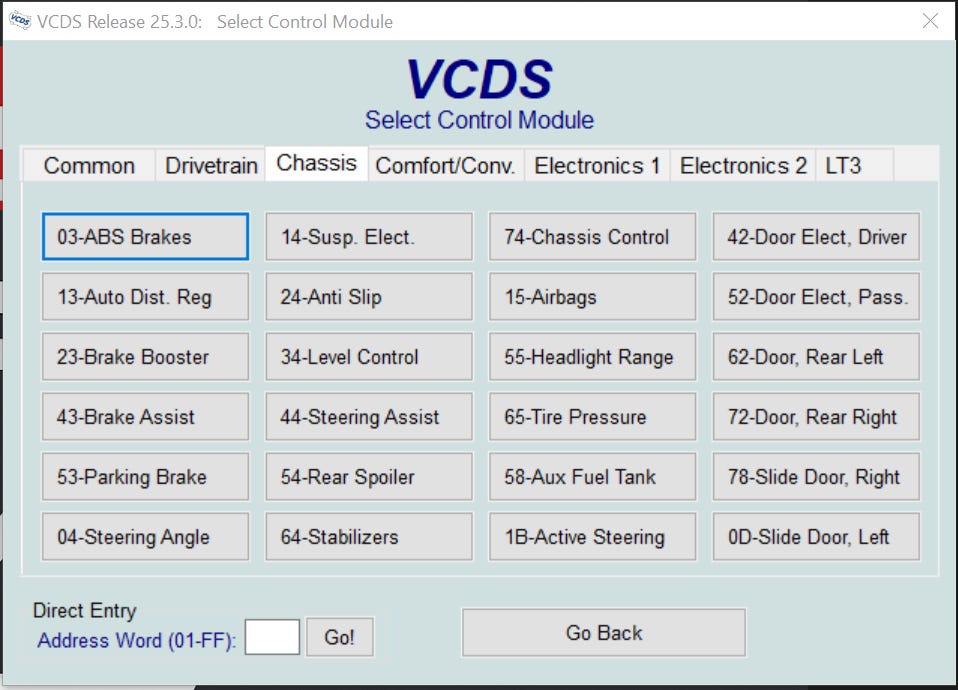Click the 43-Brake Assist button
958x690 pixels.
click(x=145, y=416)
